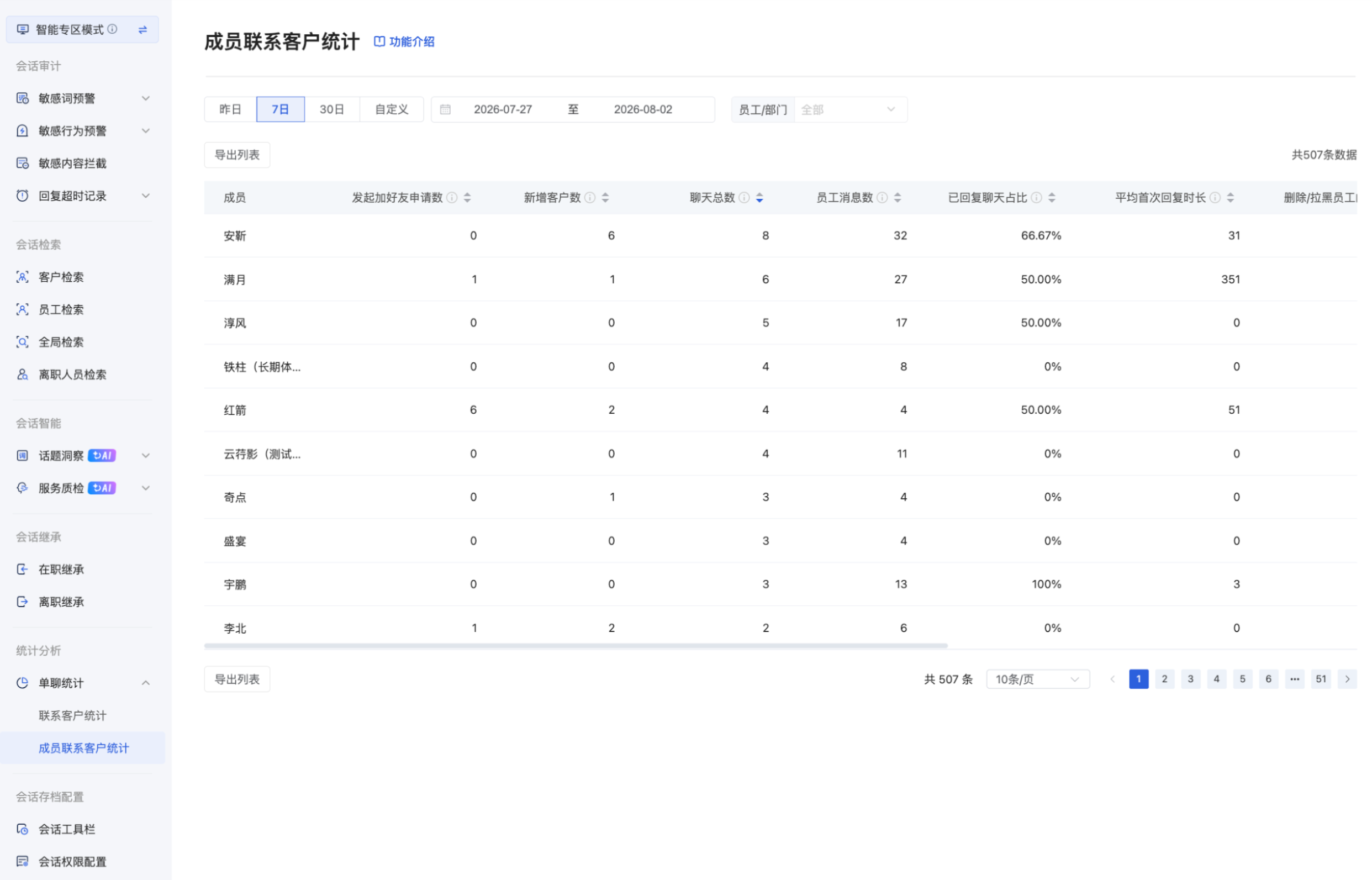Sort by 发起加好友申请数 column

coord(467,198)
